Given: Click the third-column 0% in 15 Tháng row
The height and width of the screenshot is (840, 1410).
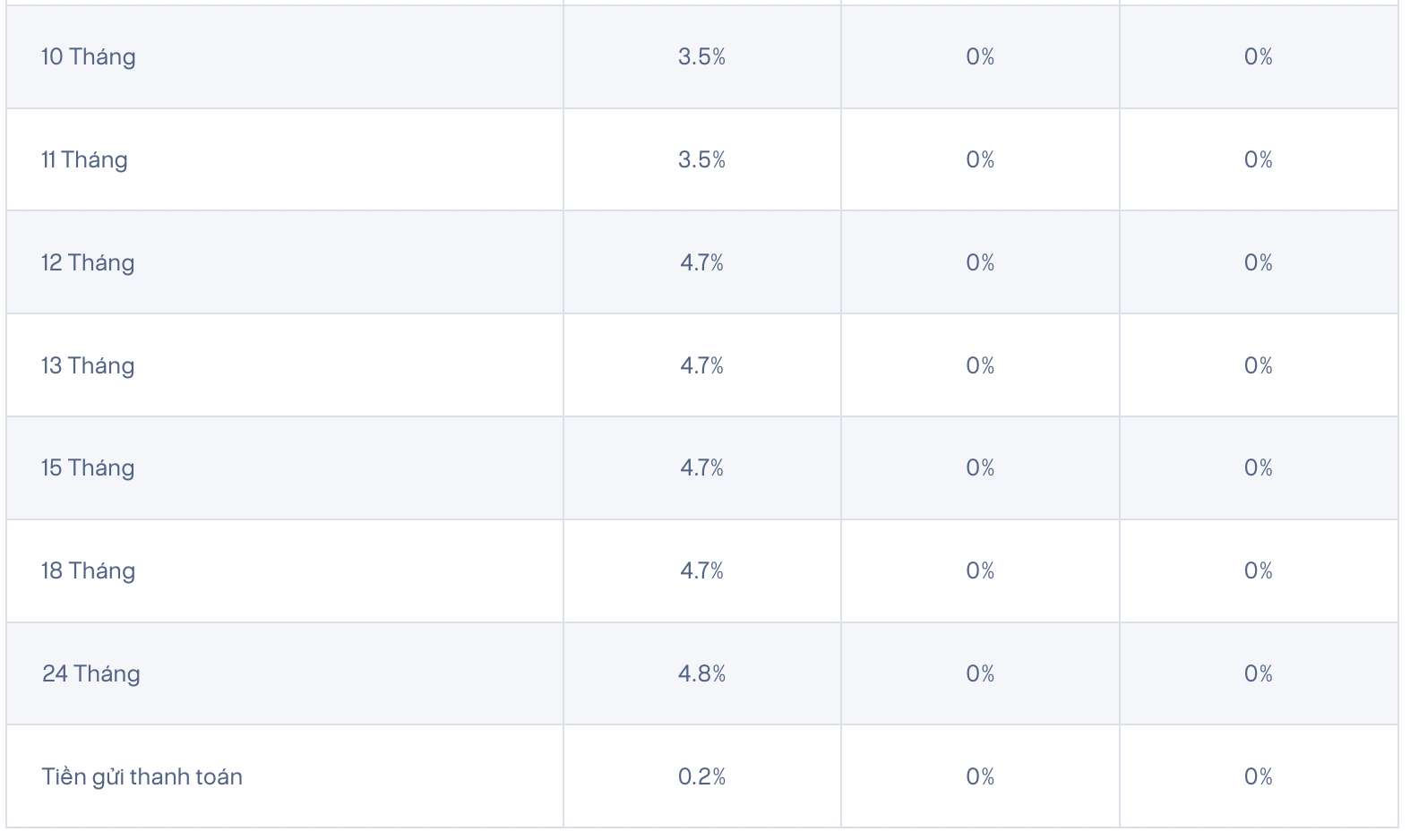Looking at the screenshot, I should click(980, 468).
